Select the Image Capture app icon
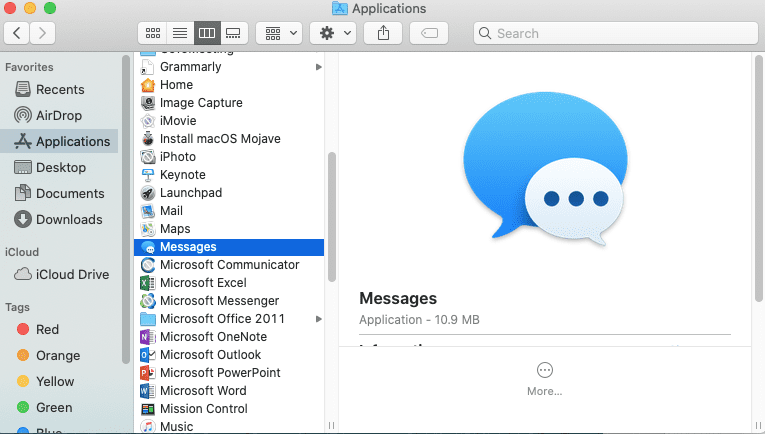This screenshot has width=765, height=434. pyautogui.click(x=148, y=103)
